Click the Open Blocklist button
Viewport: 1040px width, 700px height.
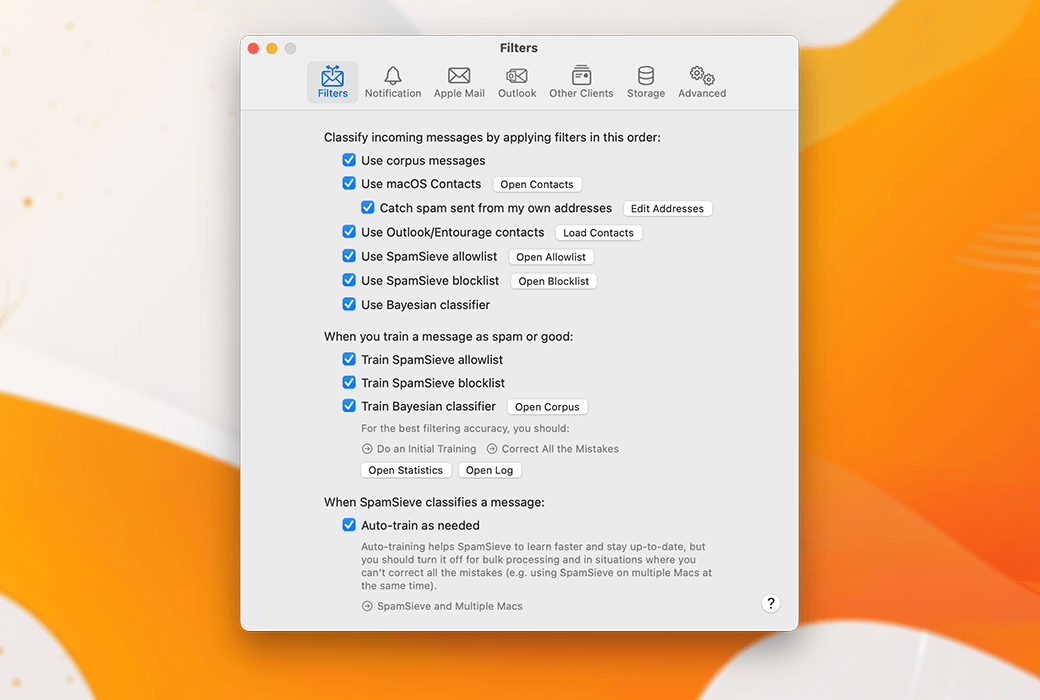pos(554,281)
